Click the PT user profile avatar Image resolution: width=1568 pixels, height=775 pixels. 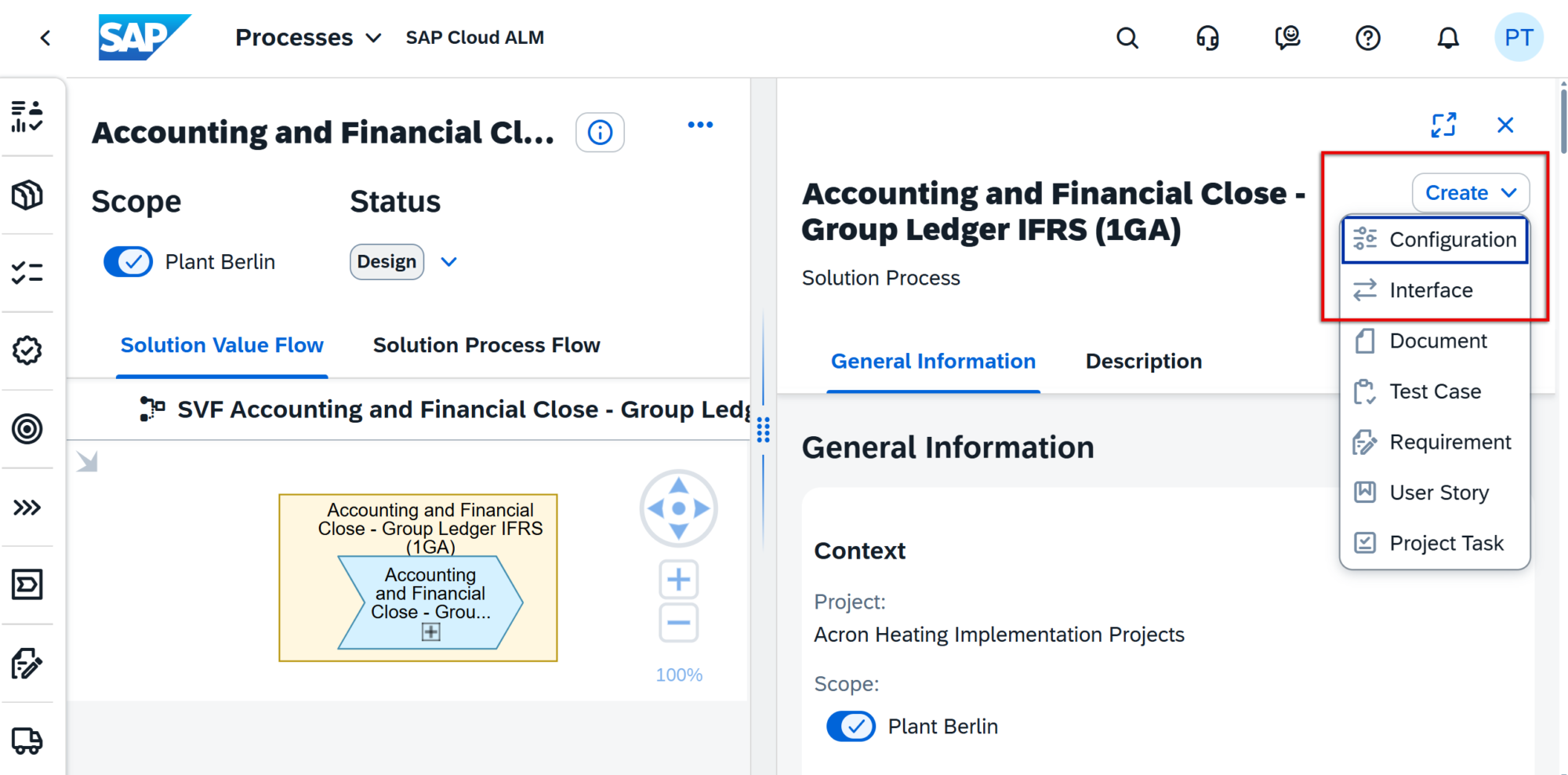[x=1518, y=38]
